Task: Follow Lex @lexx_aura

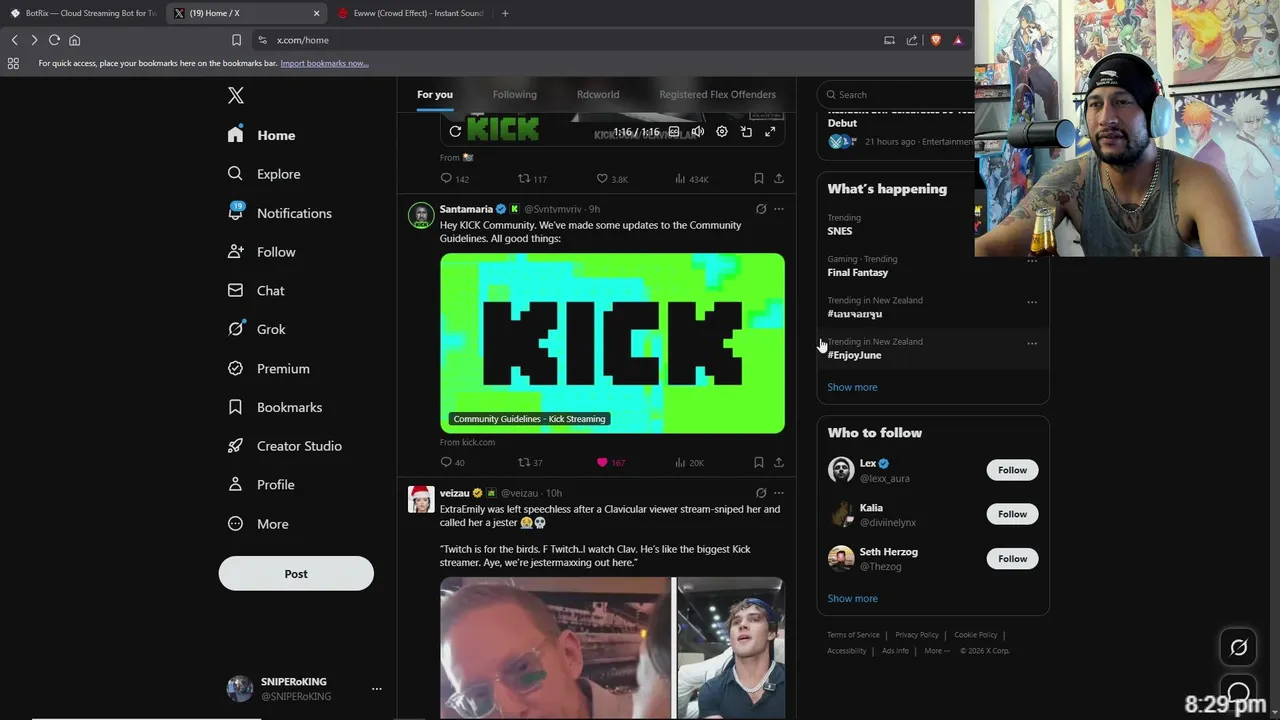Action: pos(1012,470)
